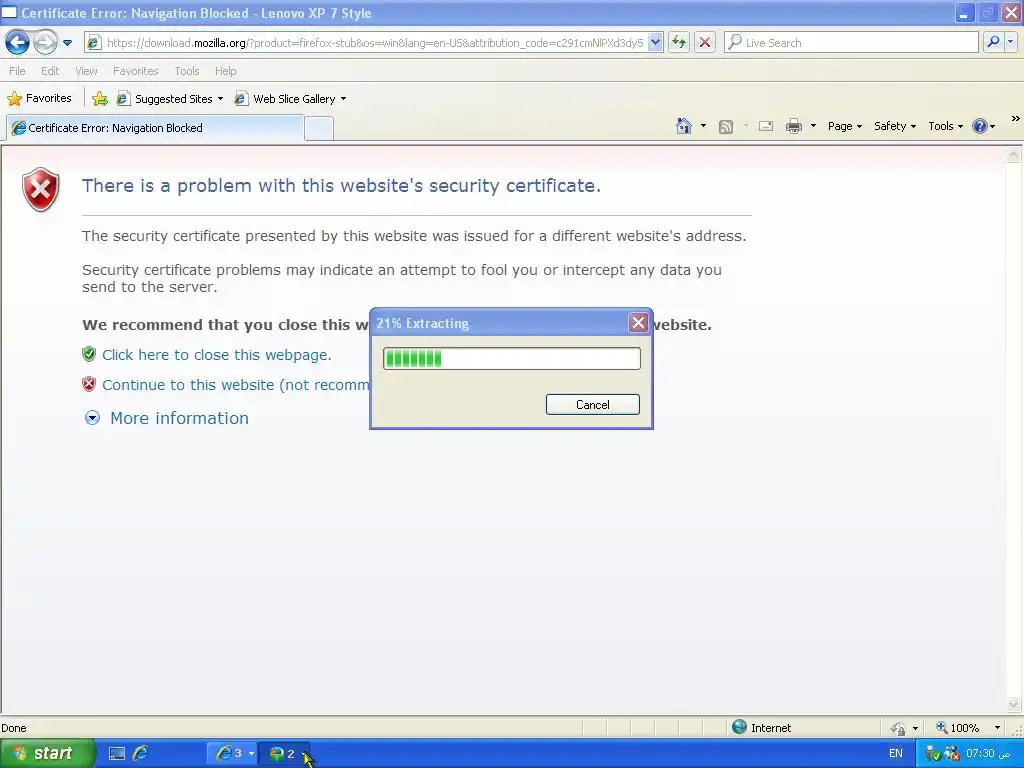Click the extraction progress bar
Image resolution: width=1024 pixels, height=768 pixels.
tap(511, 359)
